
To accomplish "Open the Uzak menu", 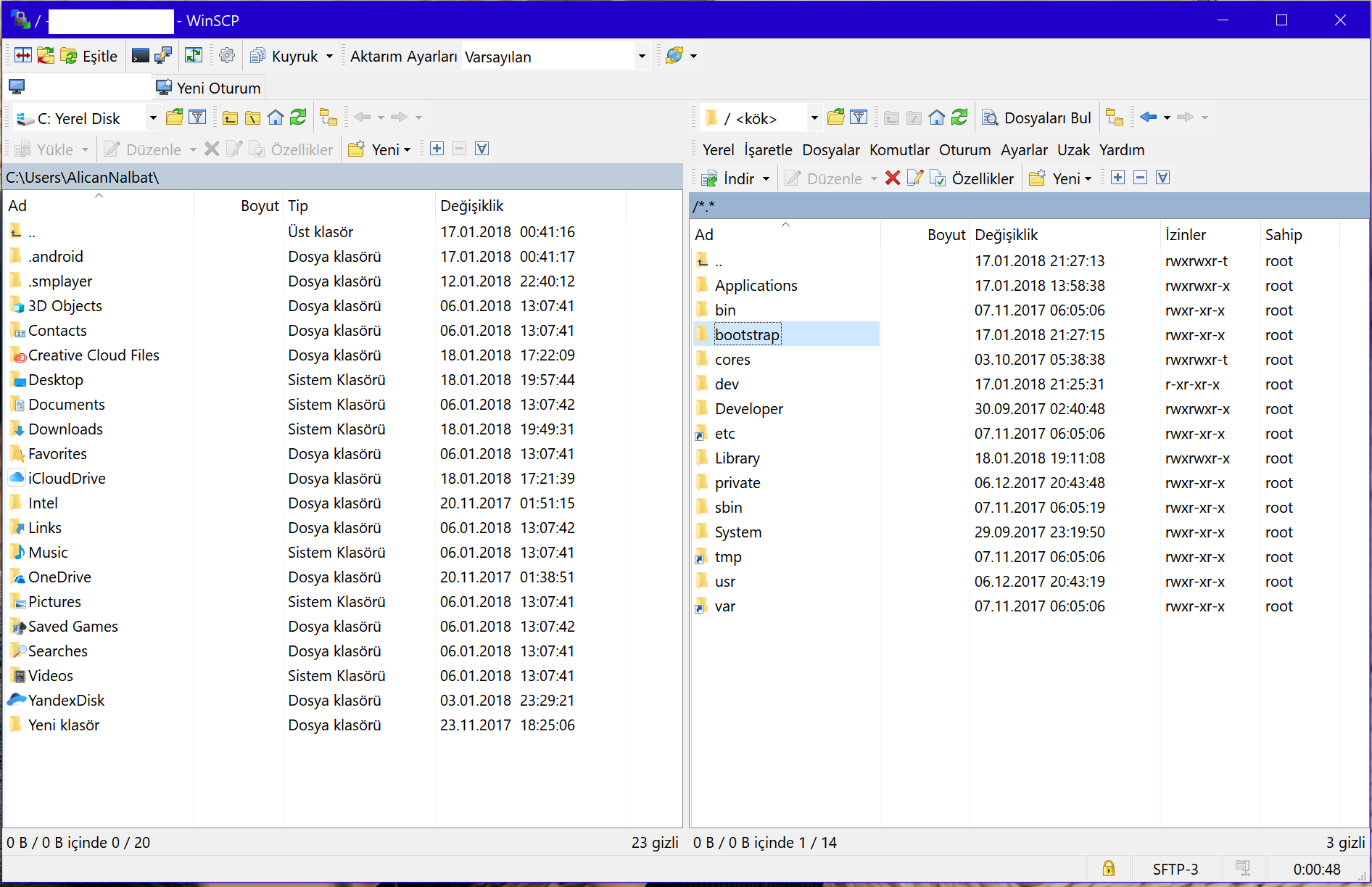I will coord(1073,149).
